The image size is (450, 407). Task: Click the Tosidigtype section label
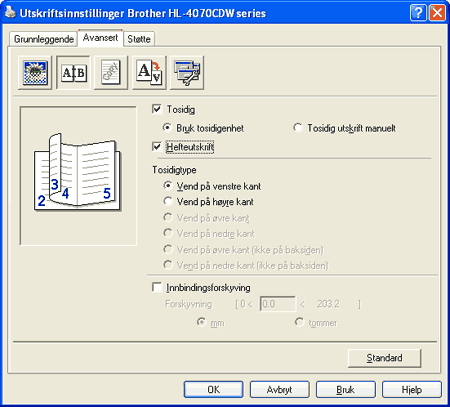pyautogui.click(x=174, y=170)
